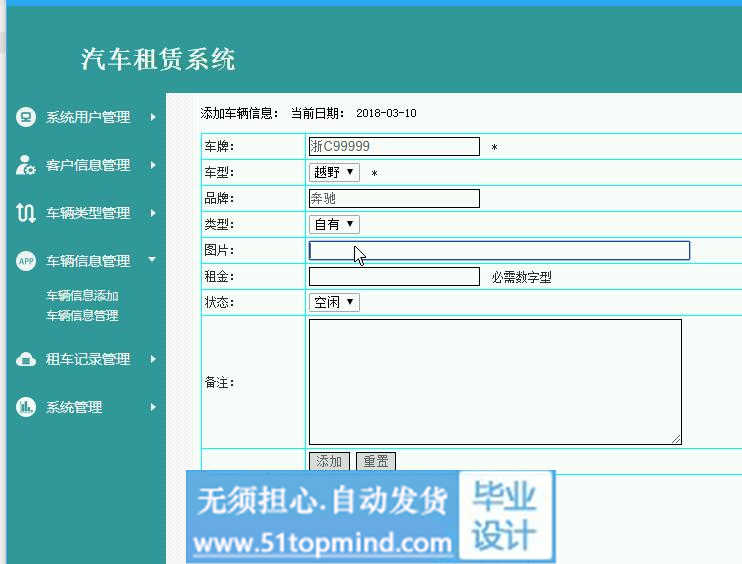Click the cloud icon beside 租车记录管理
The height and width of the screenshot is (564, 742).
coord(26,359)
